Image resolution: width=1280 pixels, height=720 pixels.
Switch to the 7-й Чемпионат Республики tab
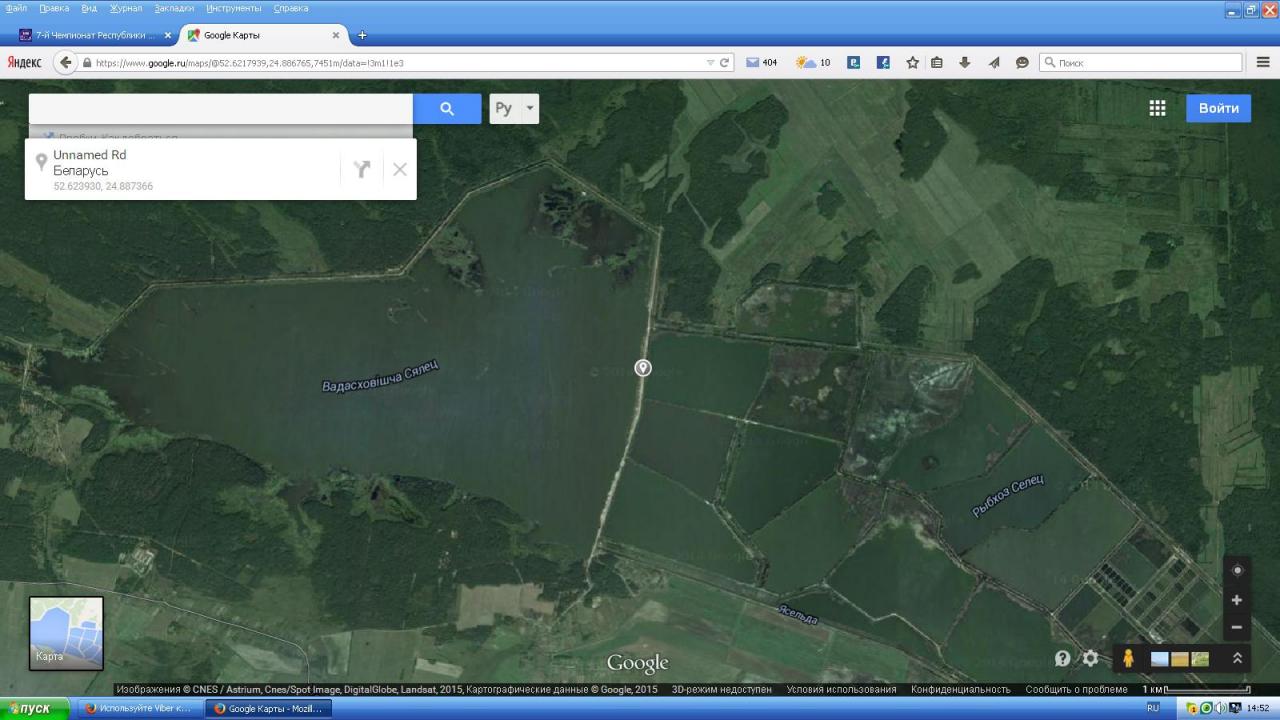(95, 35)
